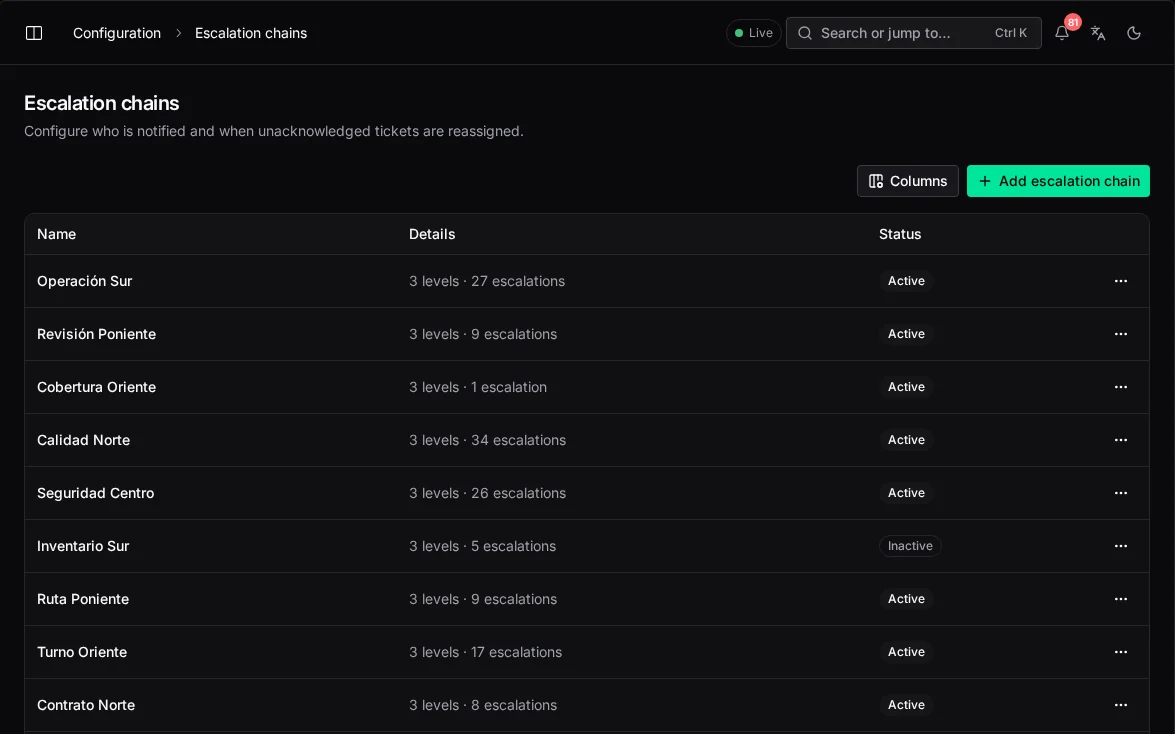Click the Inactive badge for Inventario Sur

point(910,546)
